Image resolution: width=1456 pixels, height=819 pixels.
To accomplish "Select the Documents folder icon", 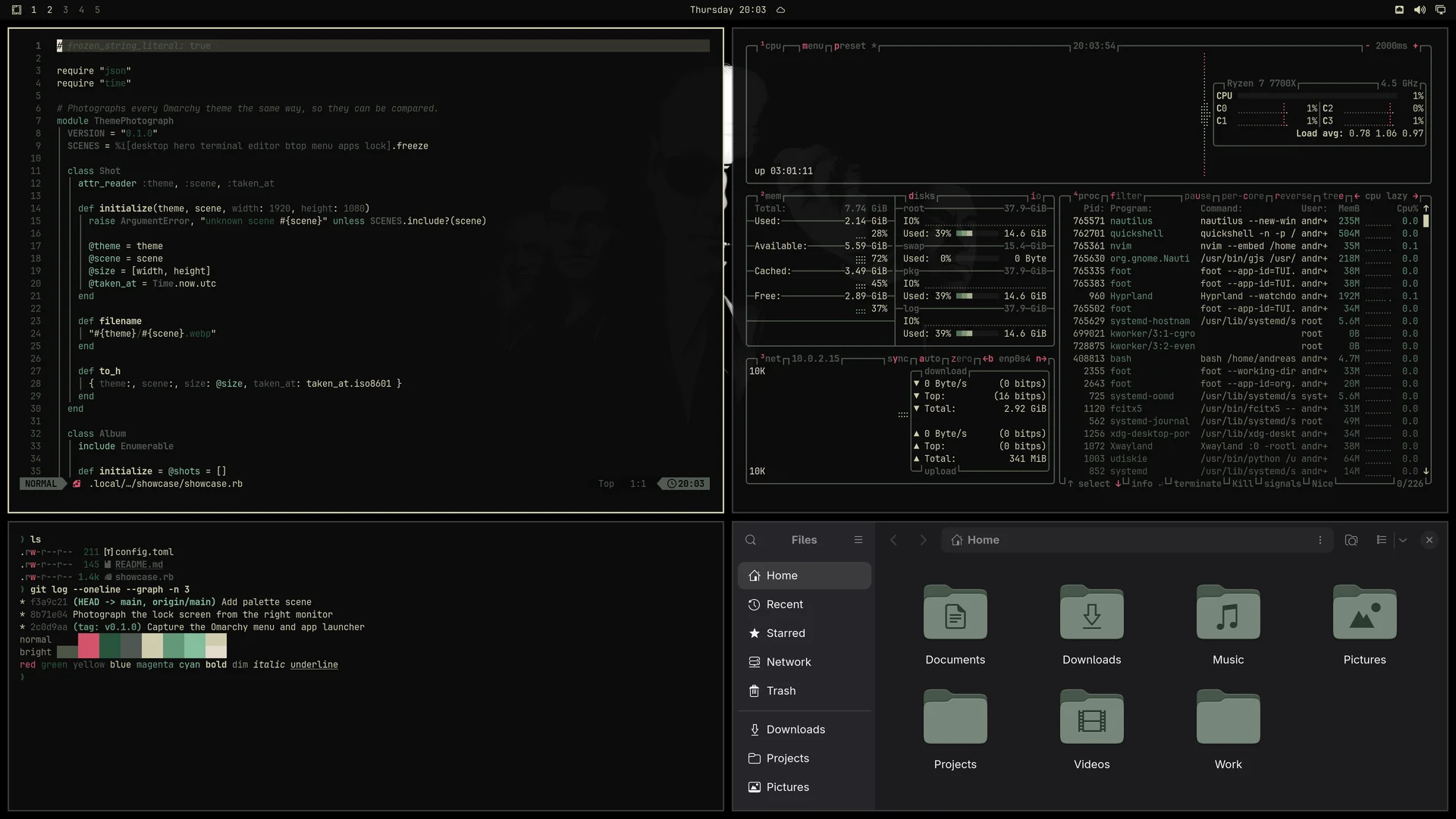I will [x=955, y=612].
